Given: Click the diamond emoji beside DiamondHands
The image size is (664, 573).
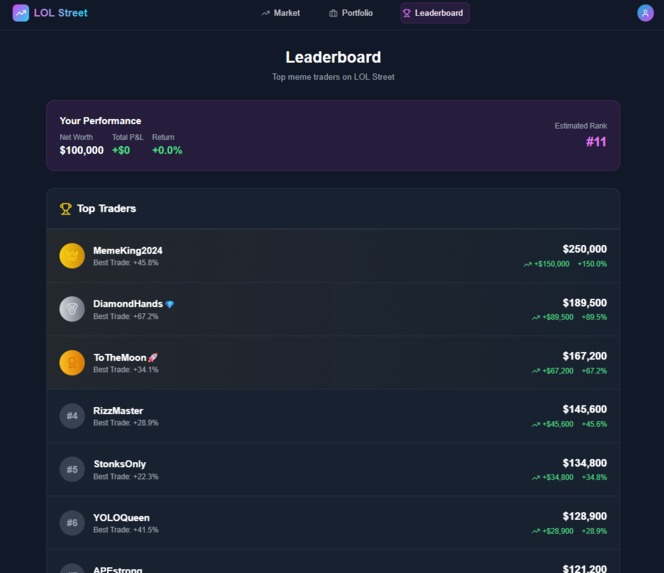Looking at the screenshot, I should 169,304.
